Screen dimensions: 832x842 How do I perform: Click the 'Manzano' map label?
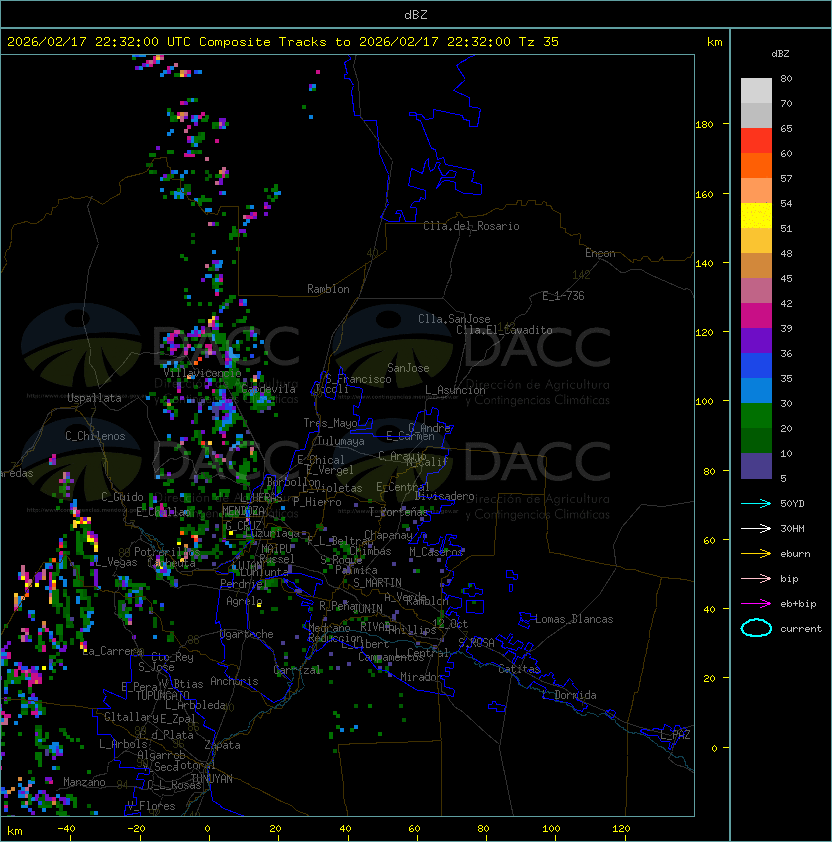pyautogui.click(x=84, y=782)
